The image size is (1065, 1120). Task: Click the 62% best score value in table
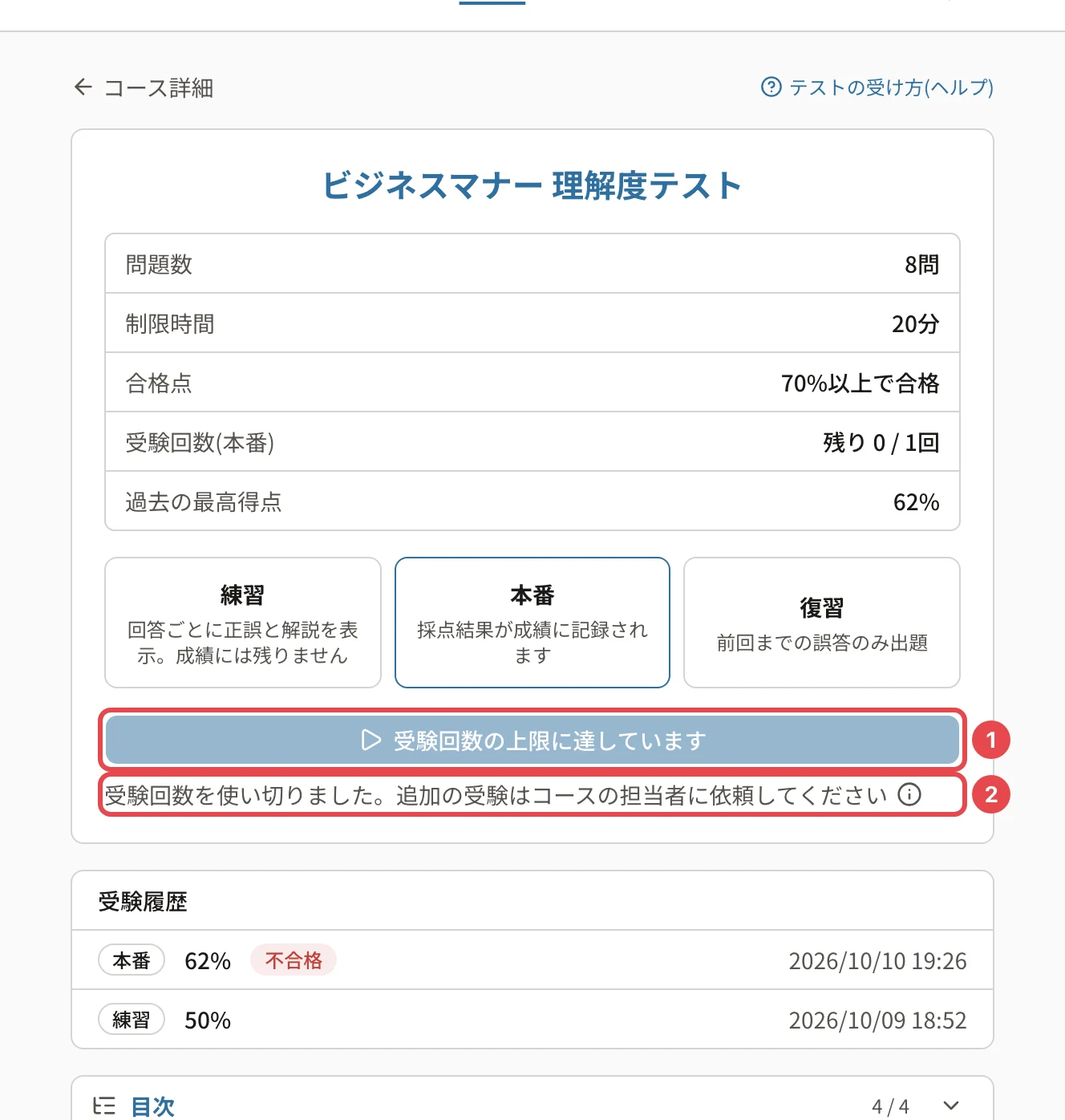[916, 502]
